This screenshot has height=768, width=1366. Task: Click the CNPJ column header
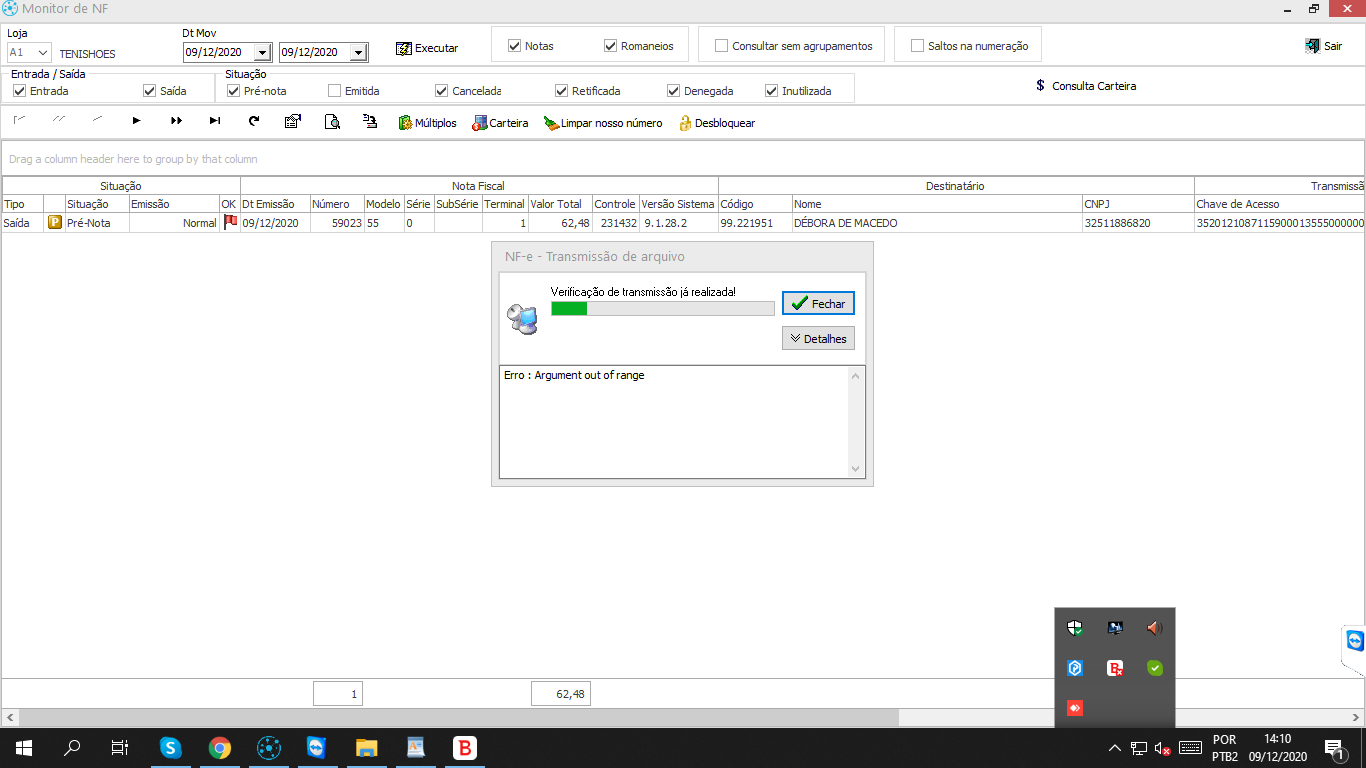point(1138,204)
